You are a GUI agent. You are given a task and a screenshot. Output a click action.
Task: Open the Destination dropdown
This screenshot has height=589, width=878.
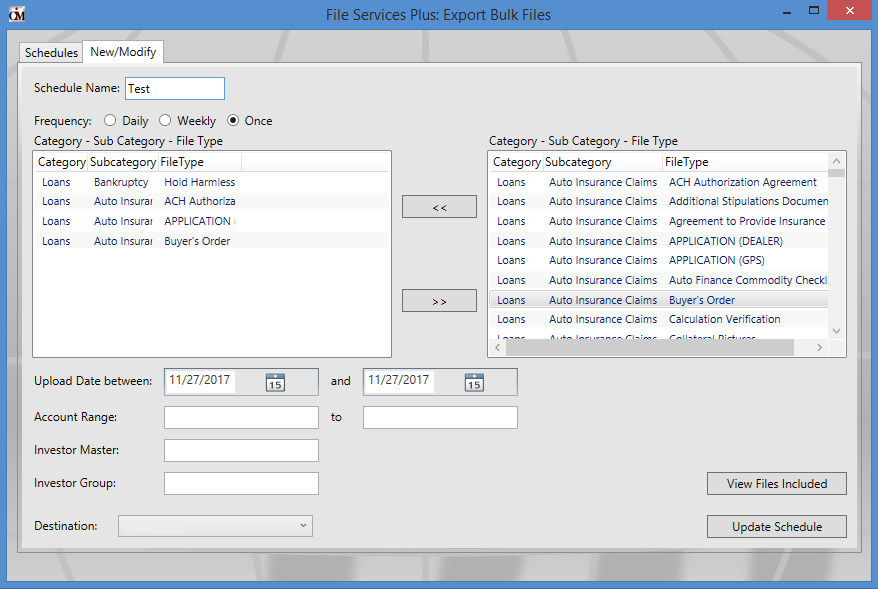tap(215, 526)
